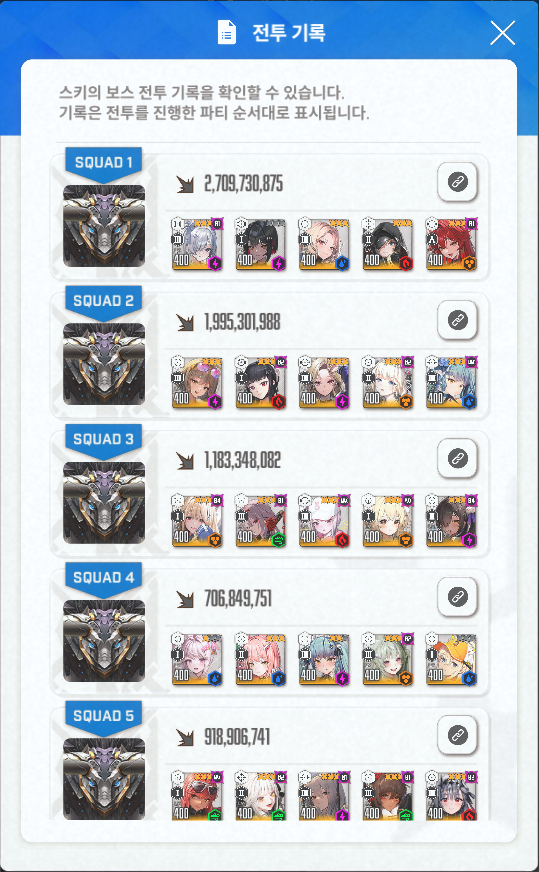Viewport: 539px width, 872px height.
Task: Click the link icon for Squad 2
Action: pos(457,320)
